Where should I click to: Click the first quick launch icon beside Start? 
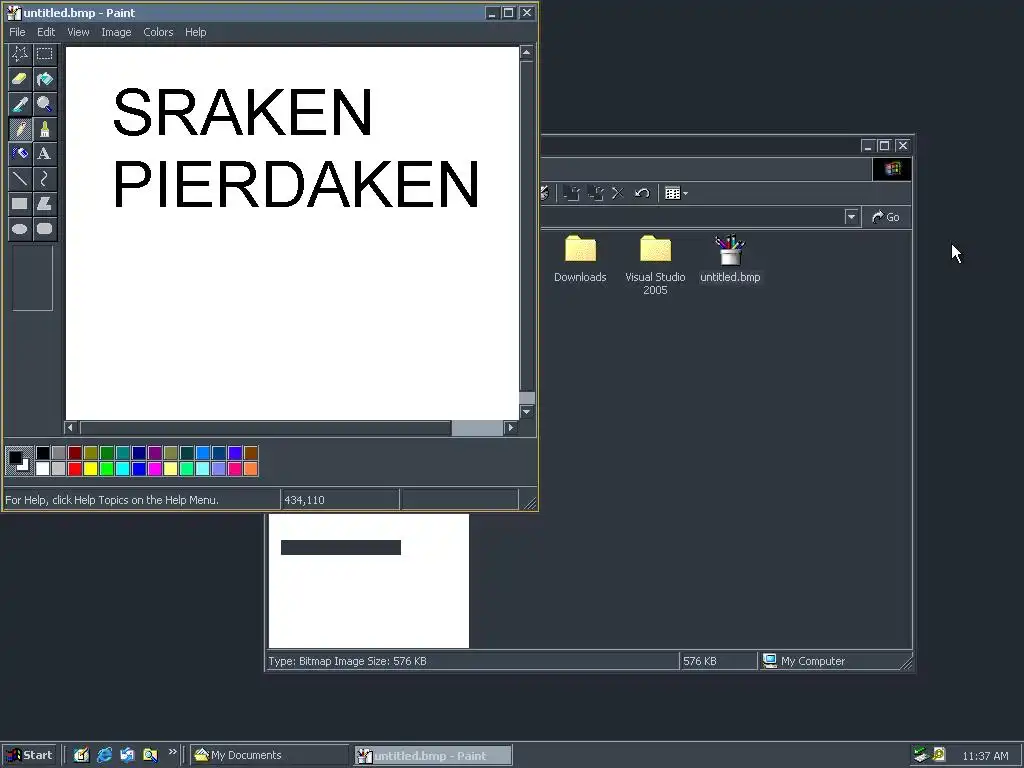81,755
